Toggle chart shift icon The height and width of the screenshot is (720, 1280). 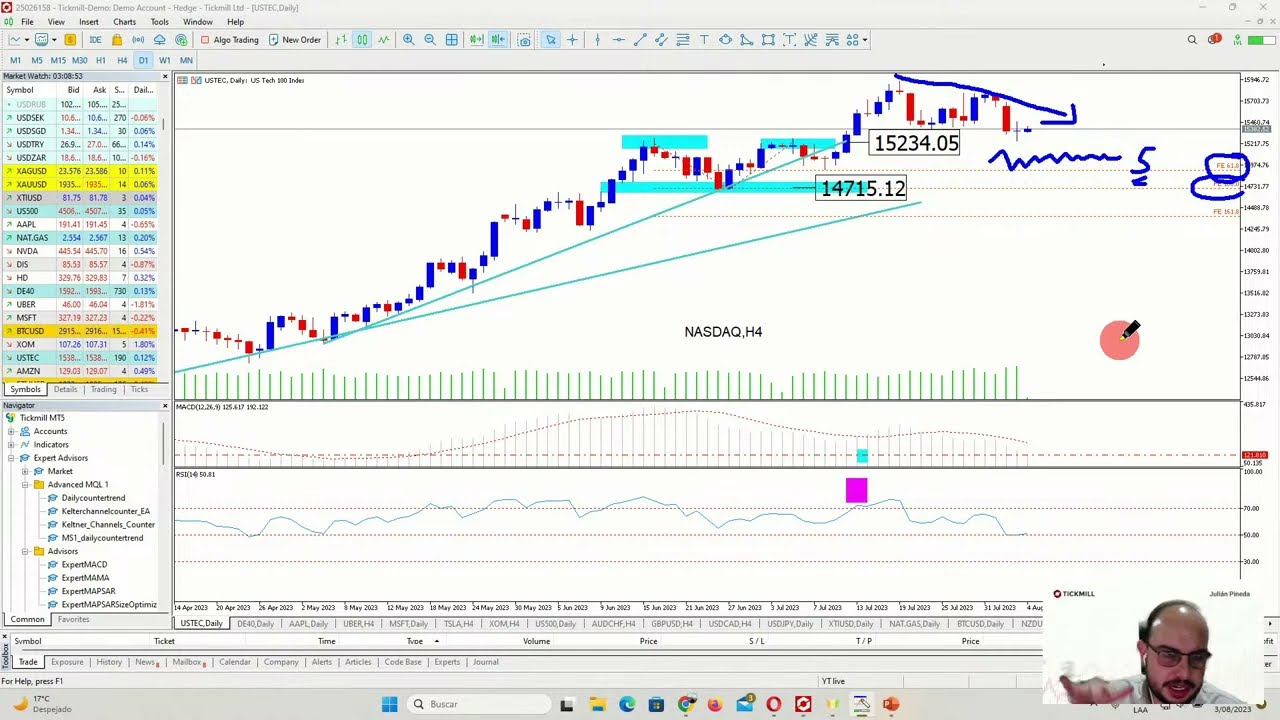[x=497, y=40]
